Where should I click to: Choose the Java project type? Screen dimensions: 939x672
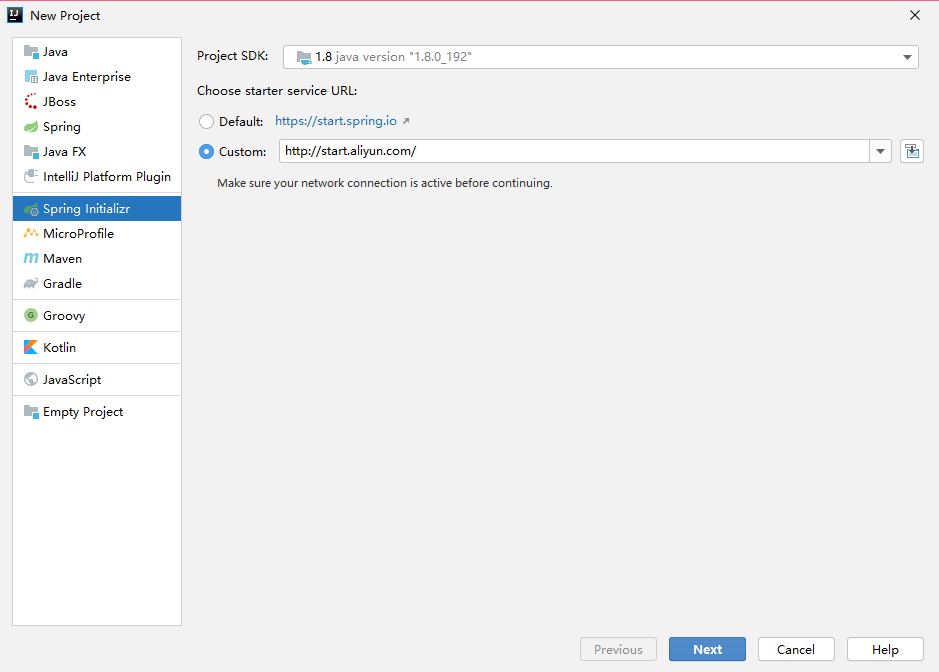click(x=97, y=52)
